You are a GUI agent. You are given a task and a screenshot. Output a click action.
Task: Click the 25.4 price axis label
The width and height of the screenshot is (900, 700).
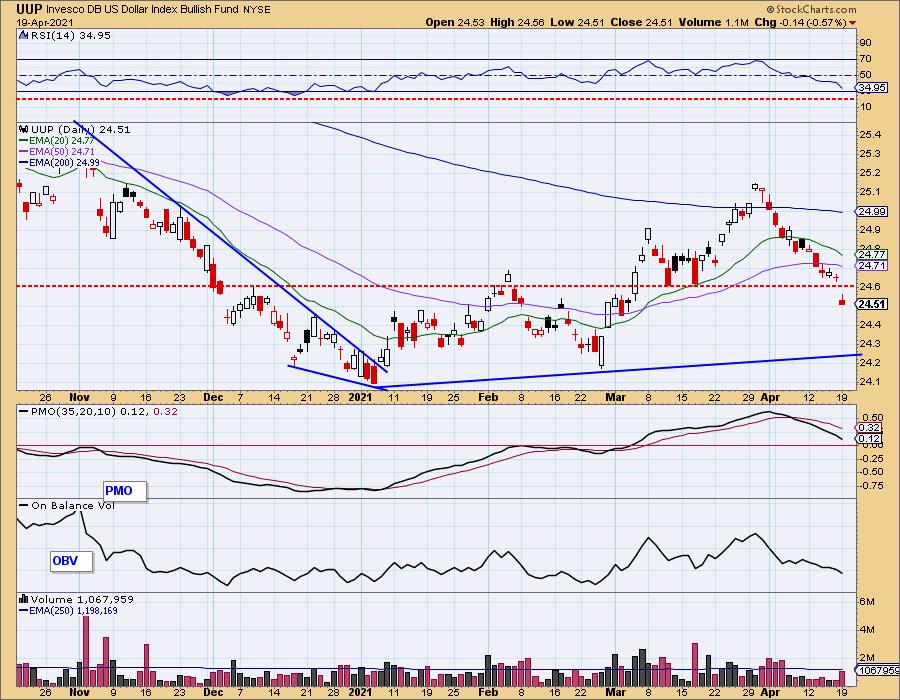click(x=871, y=134)
